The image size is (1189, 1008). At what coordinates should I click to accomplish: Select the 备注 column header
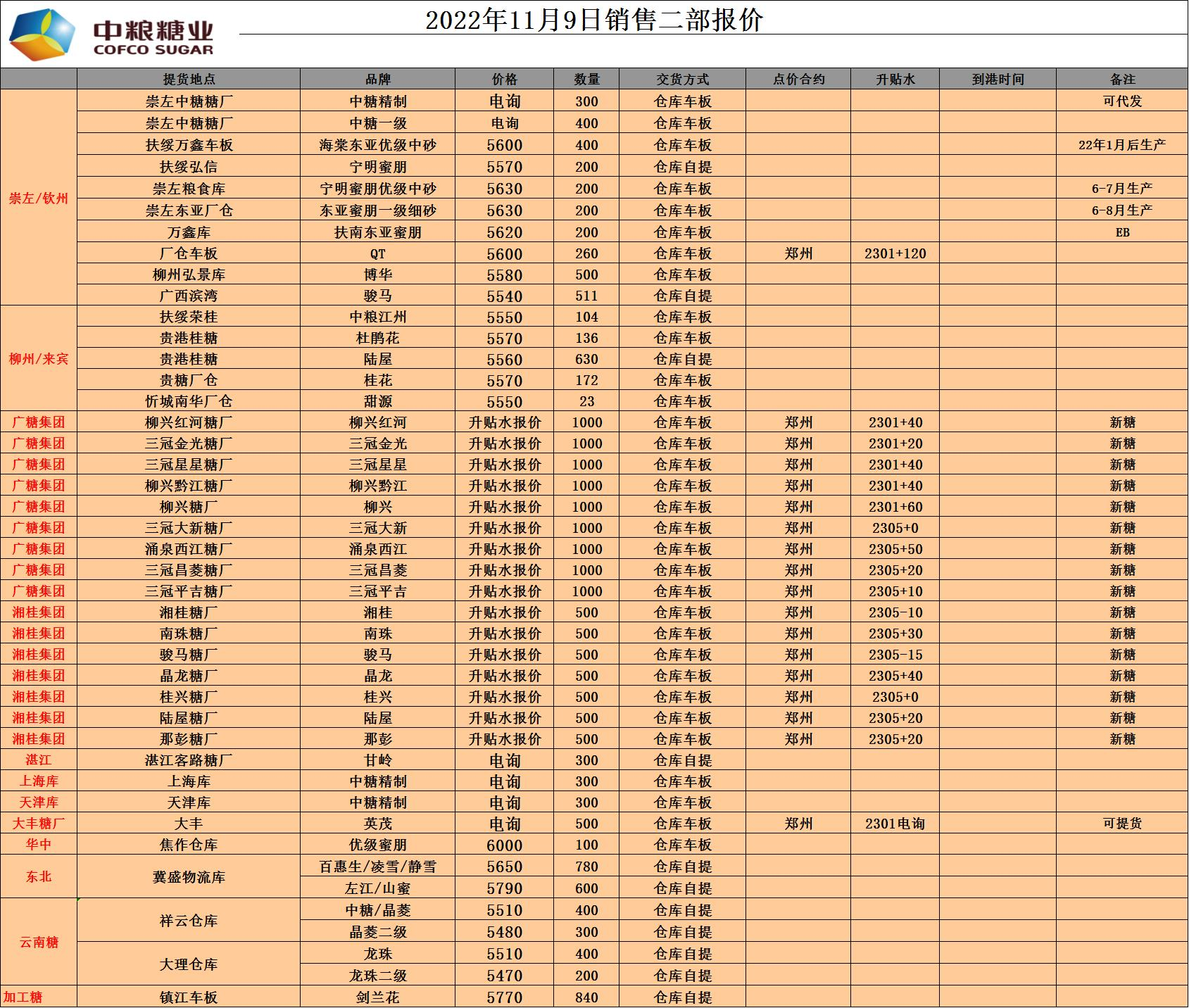pos(1122,80)
